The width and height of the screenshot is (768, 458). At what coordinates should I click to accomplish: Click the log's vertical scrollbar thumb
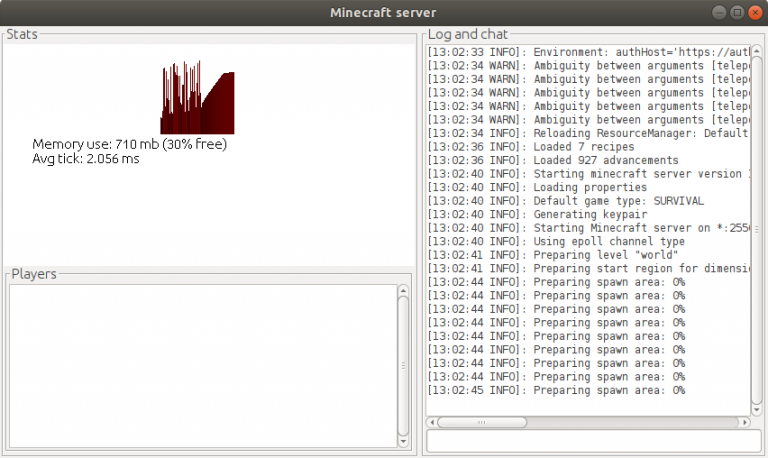[757, 225]
